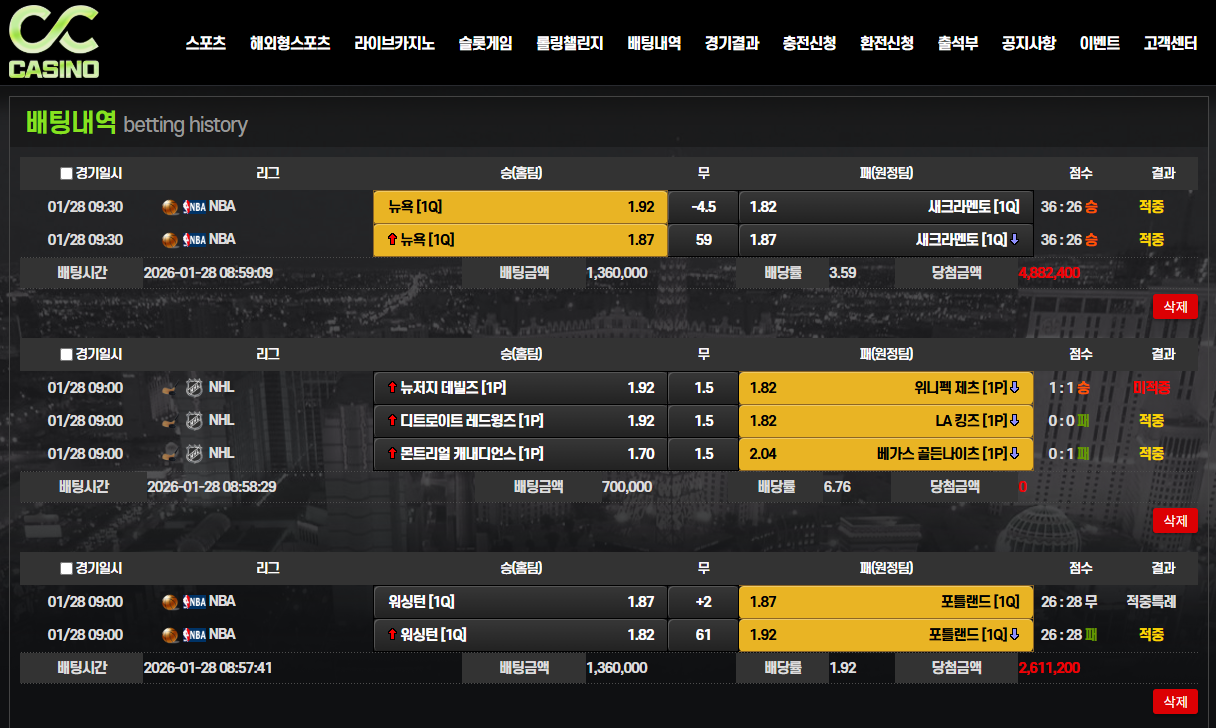Open the 스포츠 menu

pyautogui.click(x=206, y=43)
